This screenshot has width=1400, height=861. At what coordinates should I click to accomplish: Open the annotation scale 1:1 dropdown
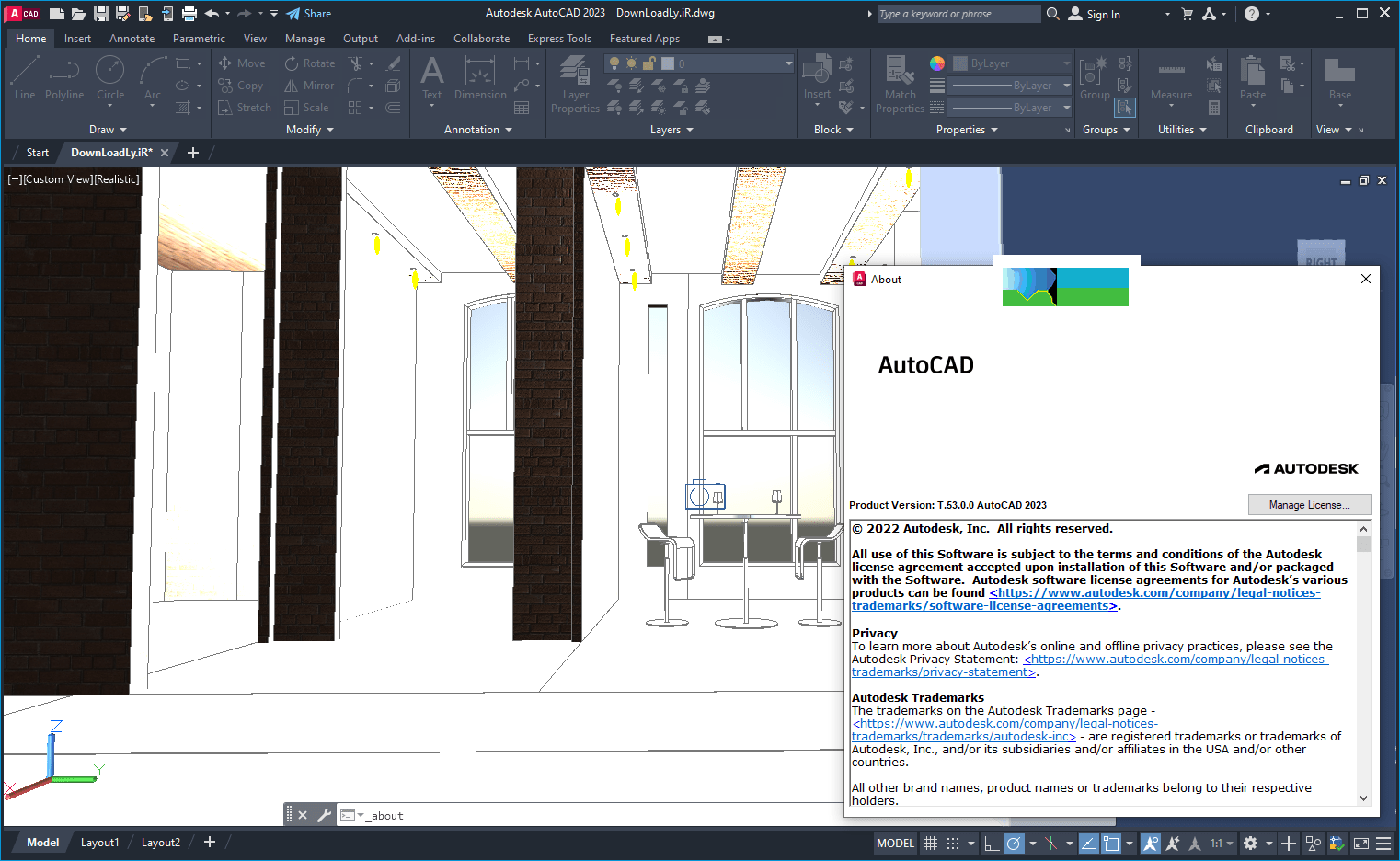(x=1222, y=843)
